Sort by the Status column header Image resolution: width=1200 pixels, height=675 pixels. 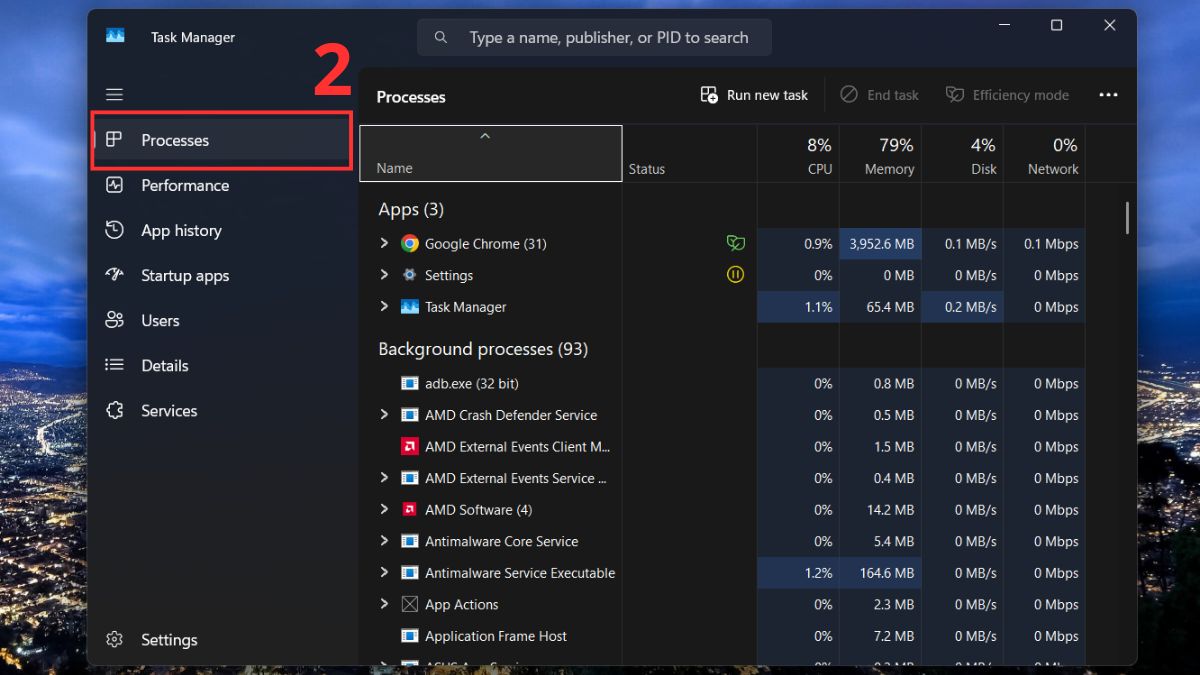689,153
